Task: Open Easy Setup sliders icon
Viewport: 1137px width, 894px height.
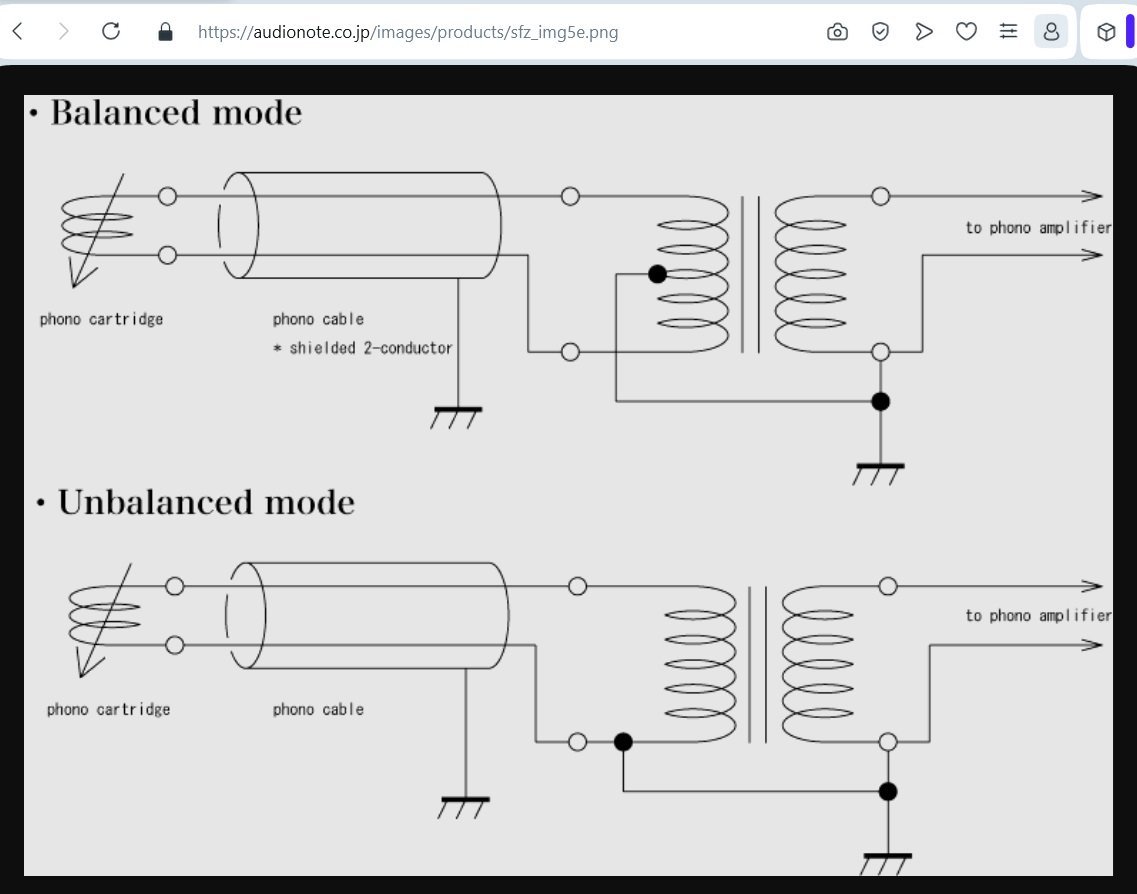Action: tap(1008, 32)
